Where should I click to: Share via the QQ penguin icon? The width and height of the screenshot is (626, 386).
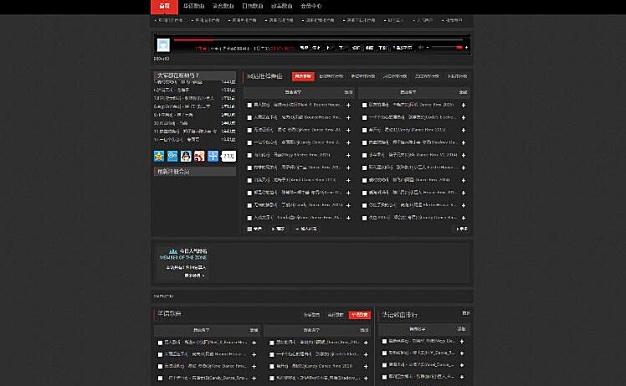coord(186,156)
